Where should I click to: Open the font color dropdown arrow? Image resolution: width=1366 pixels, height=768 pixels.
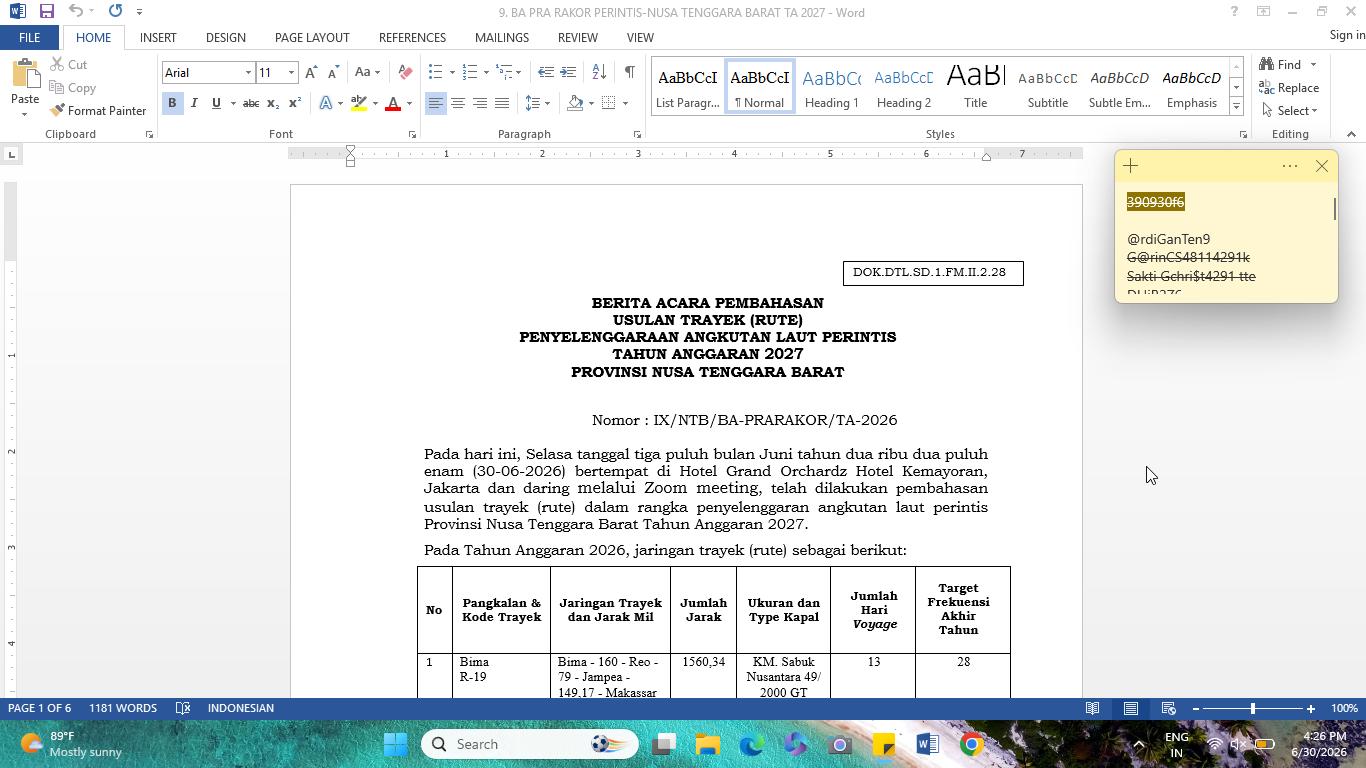pos(409,103)
